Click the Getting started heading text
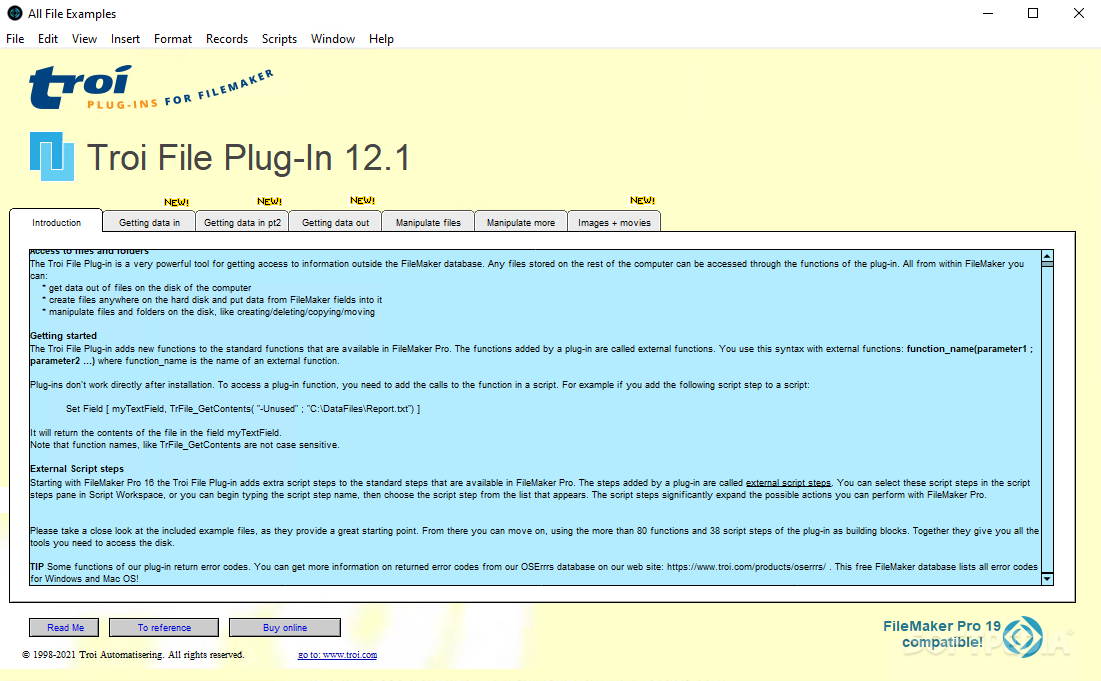 (63, 336)
